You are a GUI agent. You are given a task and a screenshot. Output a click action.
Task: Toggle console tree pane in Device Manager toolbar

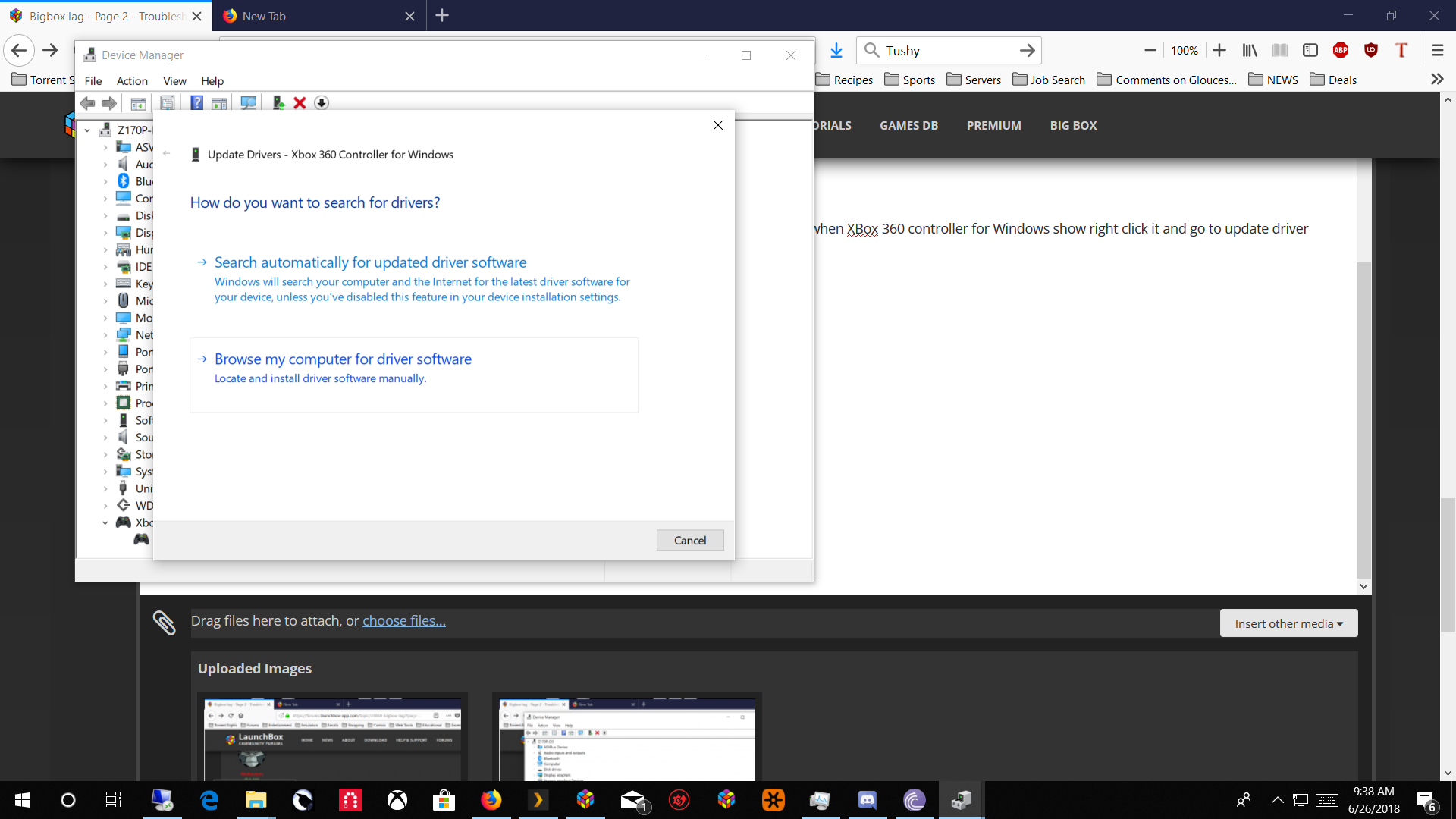(138, 103)
